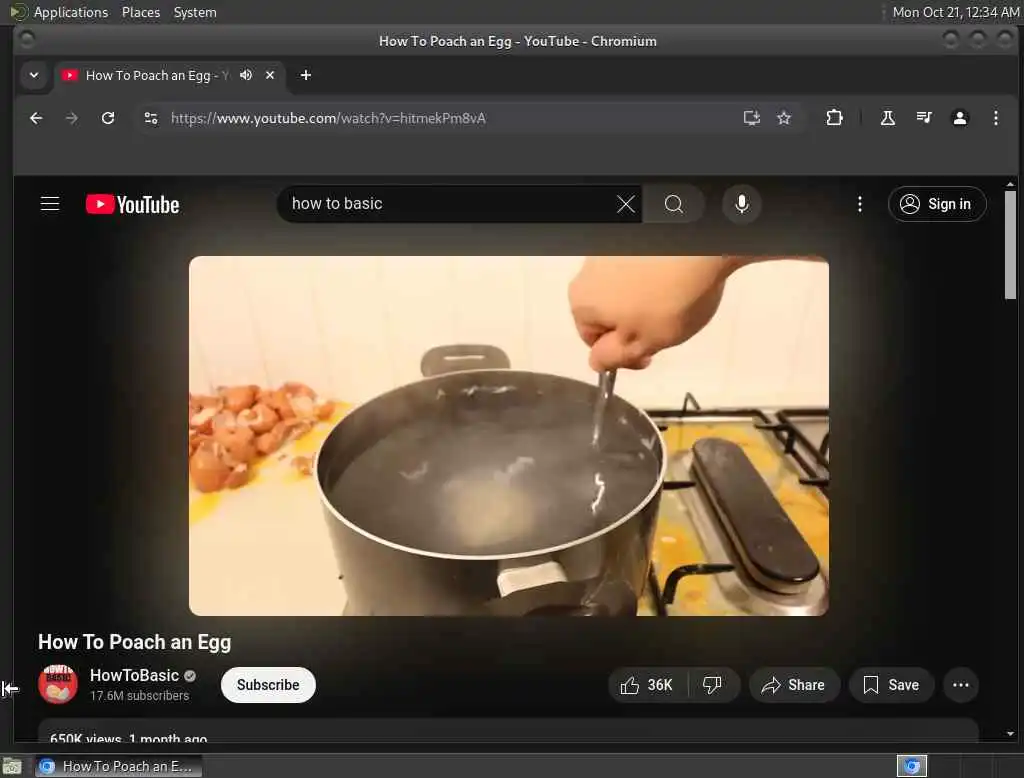Start voice search with microphone
This screenshot has width=1024, height=778.
741,204
